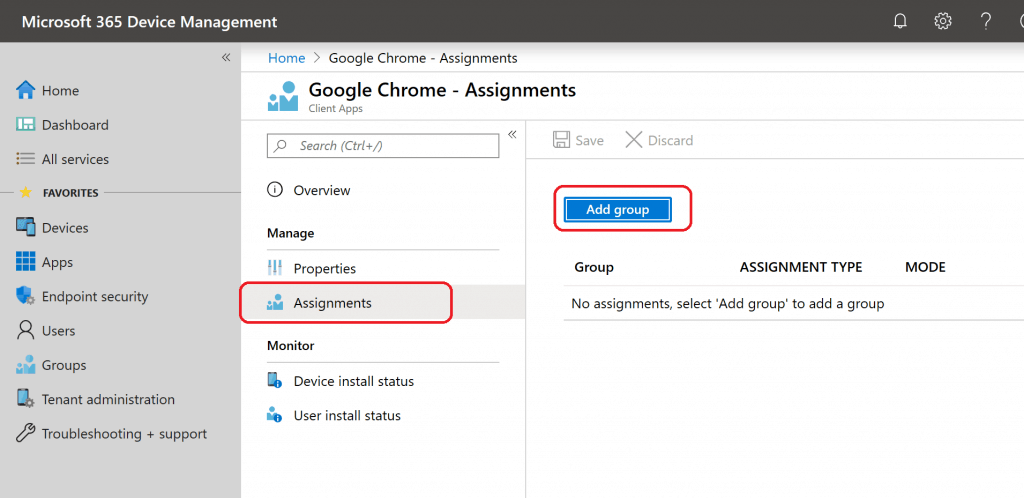Click the Google Chrome - Assignments breadcrumb
Screen dimensions: 1024x498
(423, 58)
